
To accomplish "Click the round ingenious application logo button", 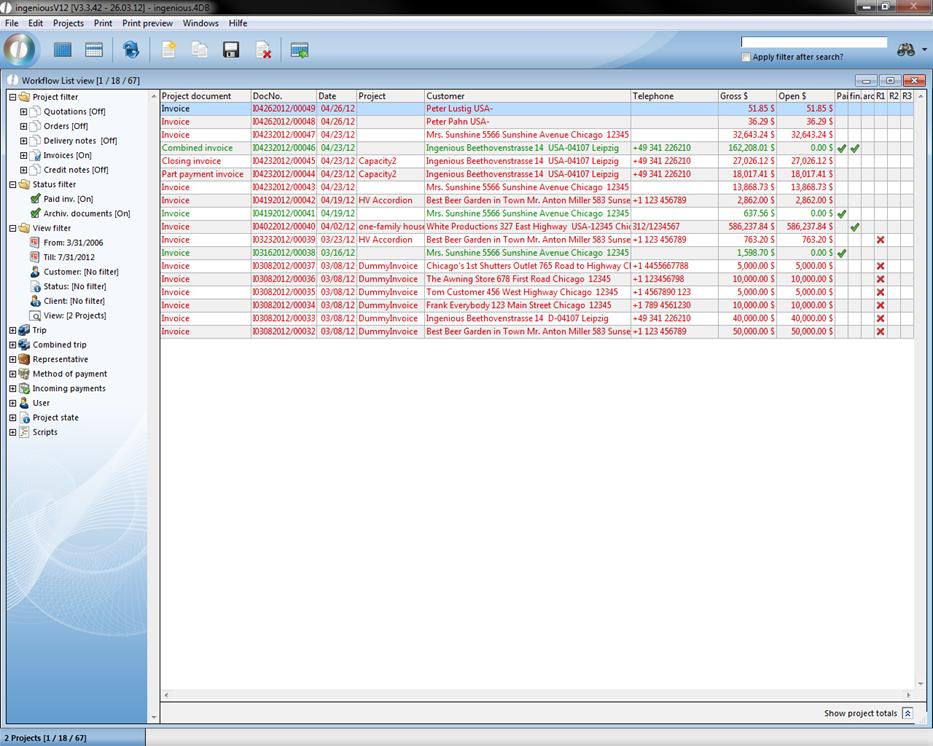I will click(x=20, y=49).
